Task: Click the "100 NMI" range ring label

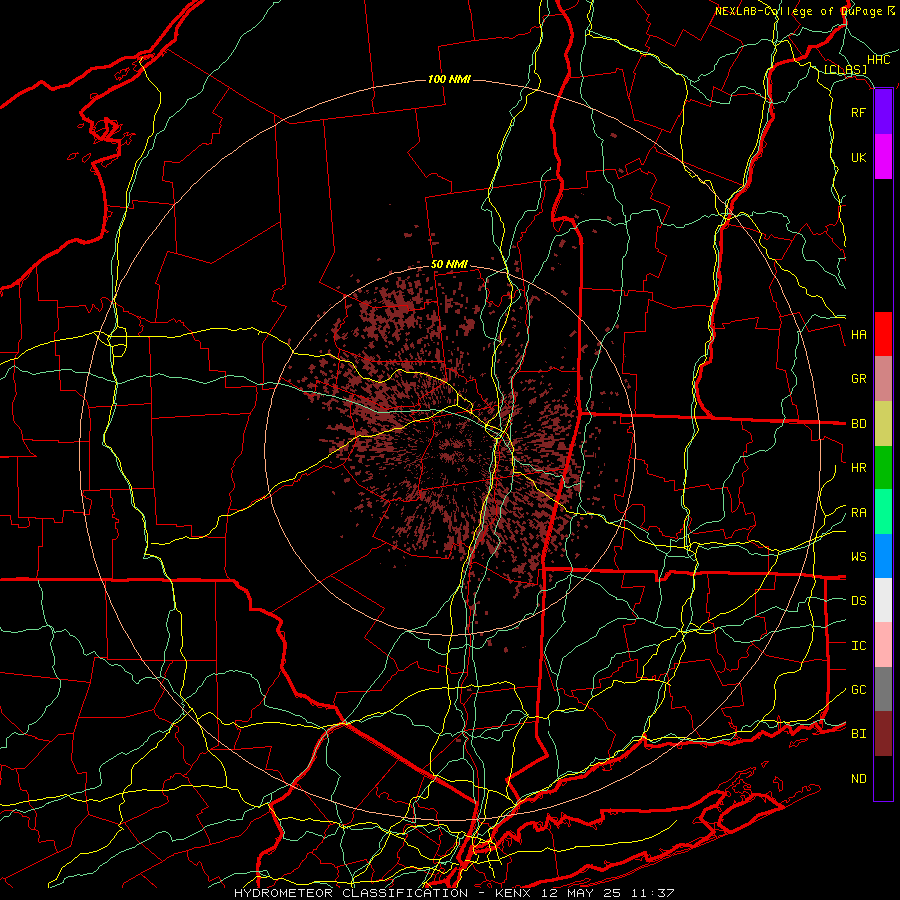Action: pyautogui.click(x=449, y=79)
